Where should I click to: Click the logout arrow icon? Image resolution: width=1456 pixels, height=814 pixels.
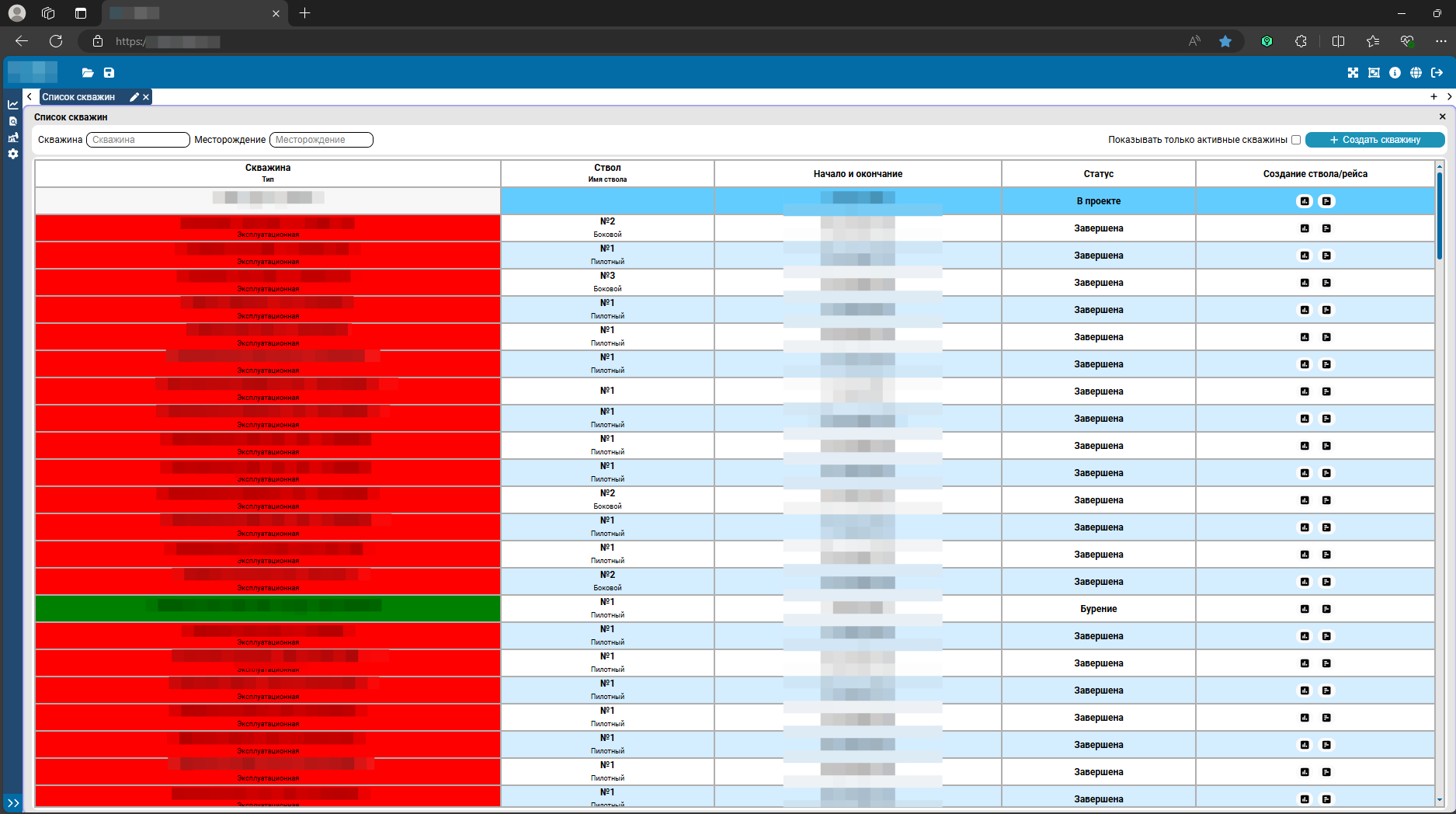1437,73
